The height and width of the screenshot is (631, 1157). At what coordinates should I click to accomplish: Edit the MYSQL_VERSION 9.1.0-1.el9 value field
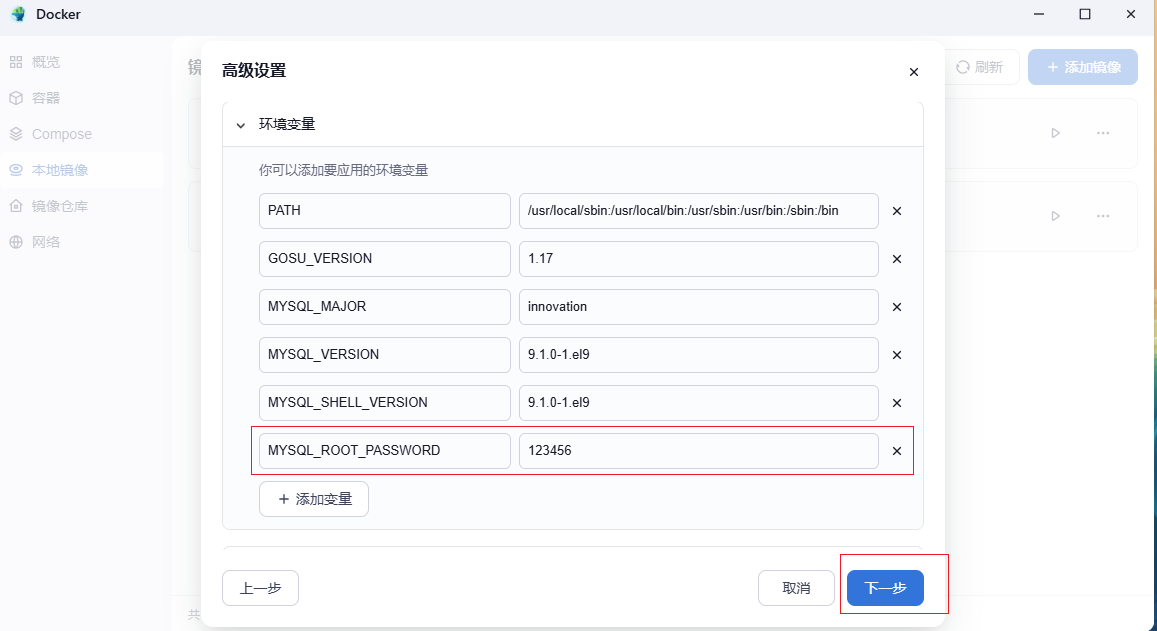tap(699, 355)
